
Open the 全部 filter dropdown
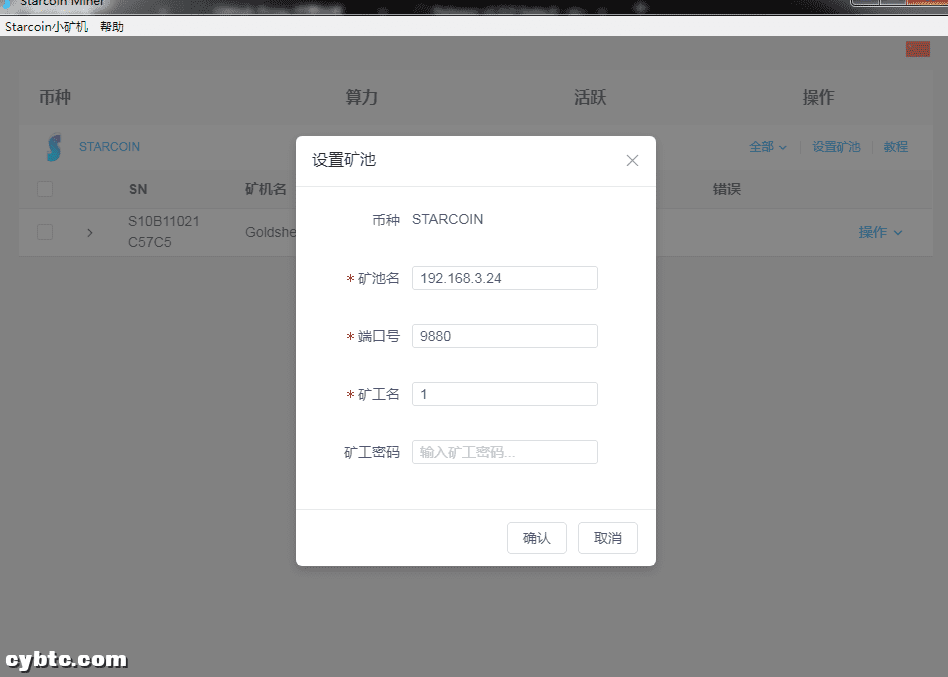pyautogui.click(x=766, y=146)
